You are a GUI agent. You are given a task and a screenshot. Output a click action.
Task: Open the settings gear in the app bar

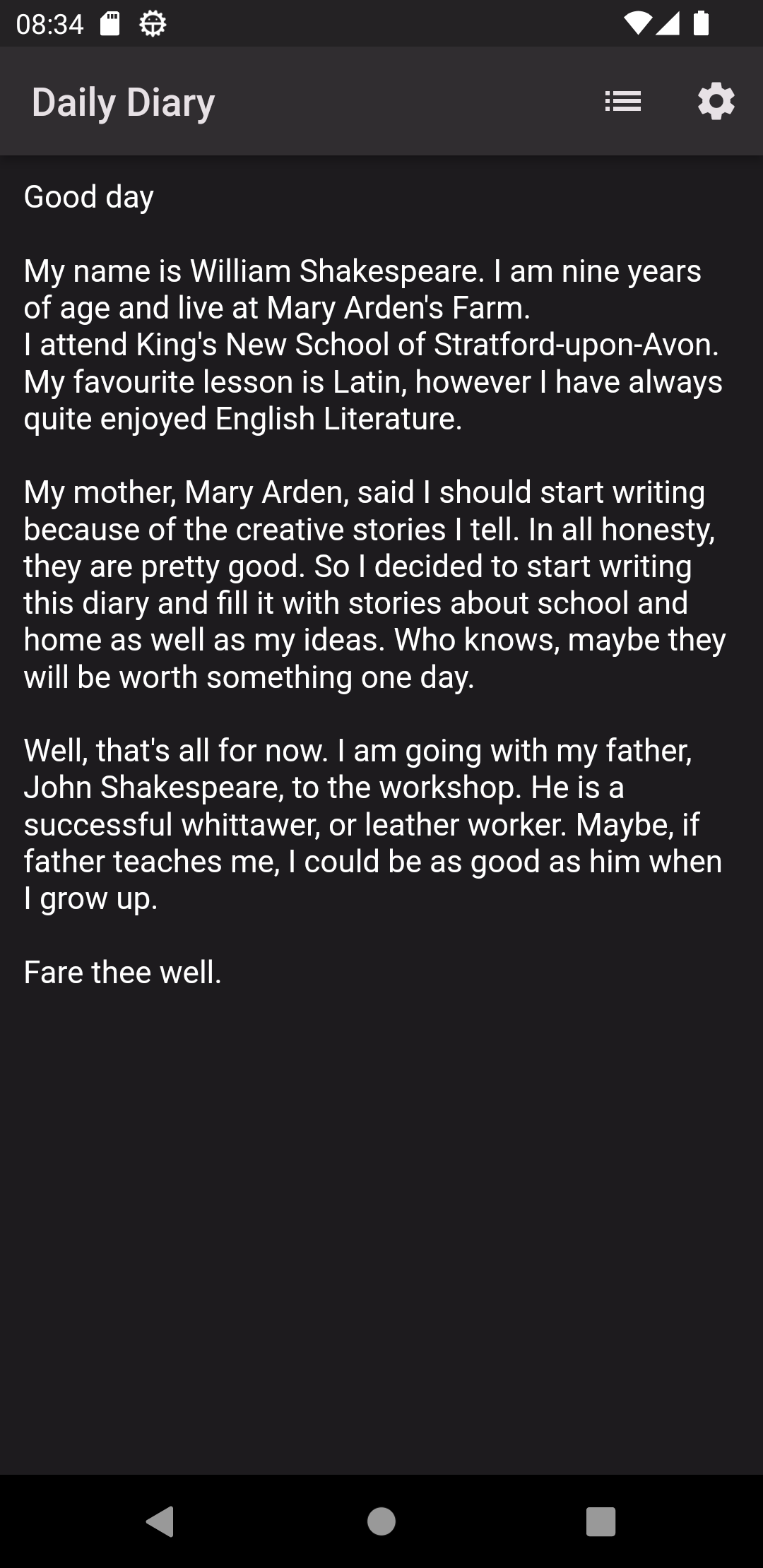(716, 102)
